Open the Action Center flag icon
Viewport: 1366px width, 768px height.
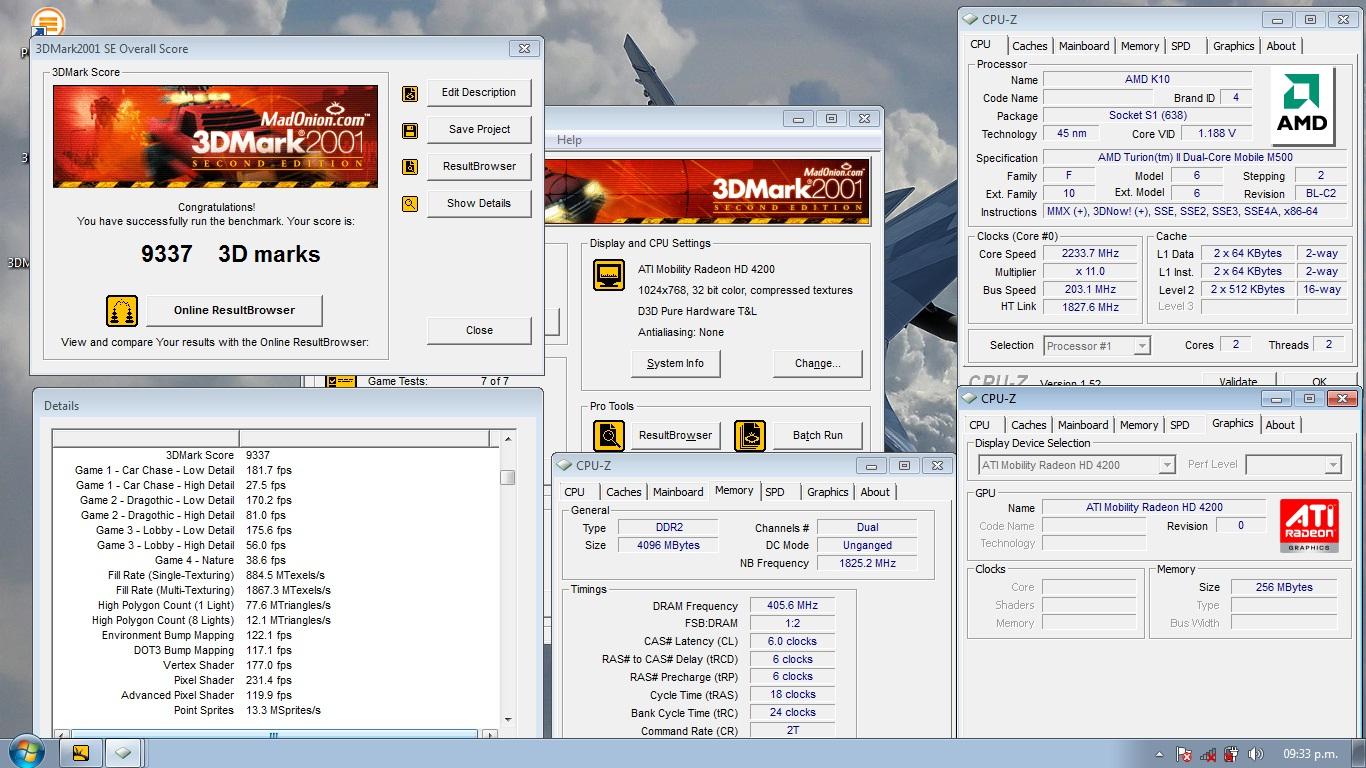(1184, 754)
